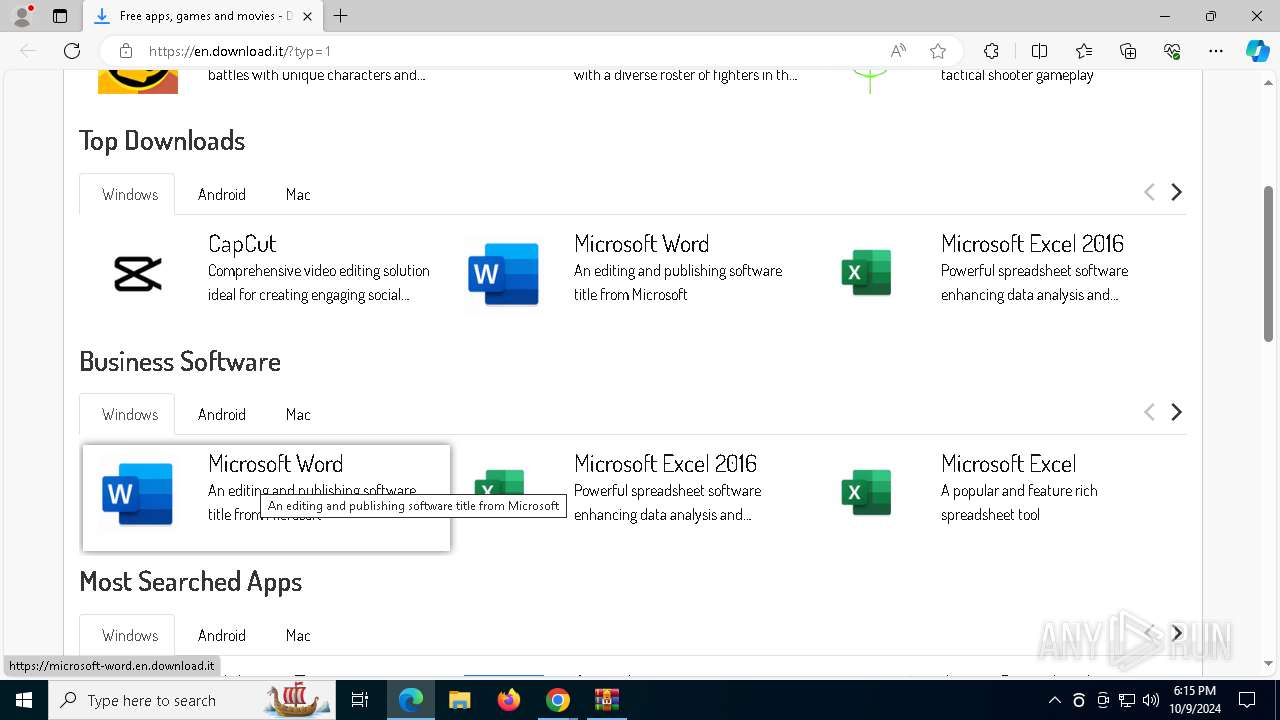View site information lock icon
The height and width of the screenshot is (720, 1280).
tap(126, 51)
